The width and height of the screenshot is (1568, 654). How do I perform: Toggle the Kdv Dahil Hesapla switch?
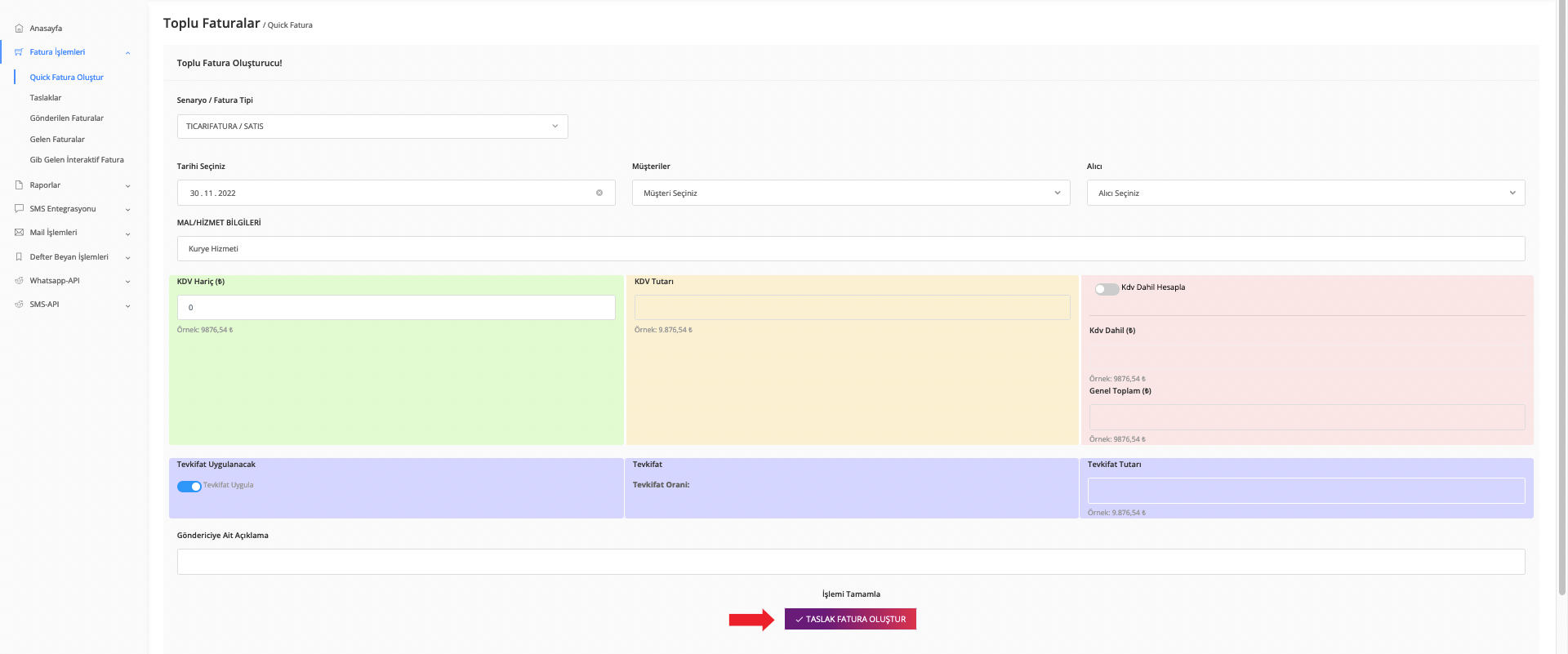point(1107,289)
